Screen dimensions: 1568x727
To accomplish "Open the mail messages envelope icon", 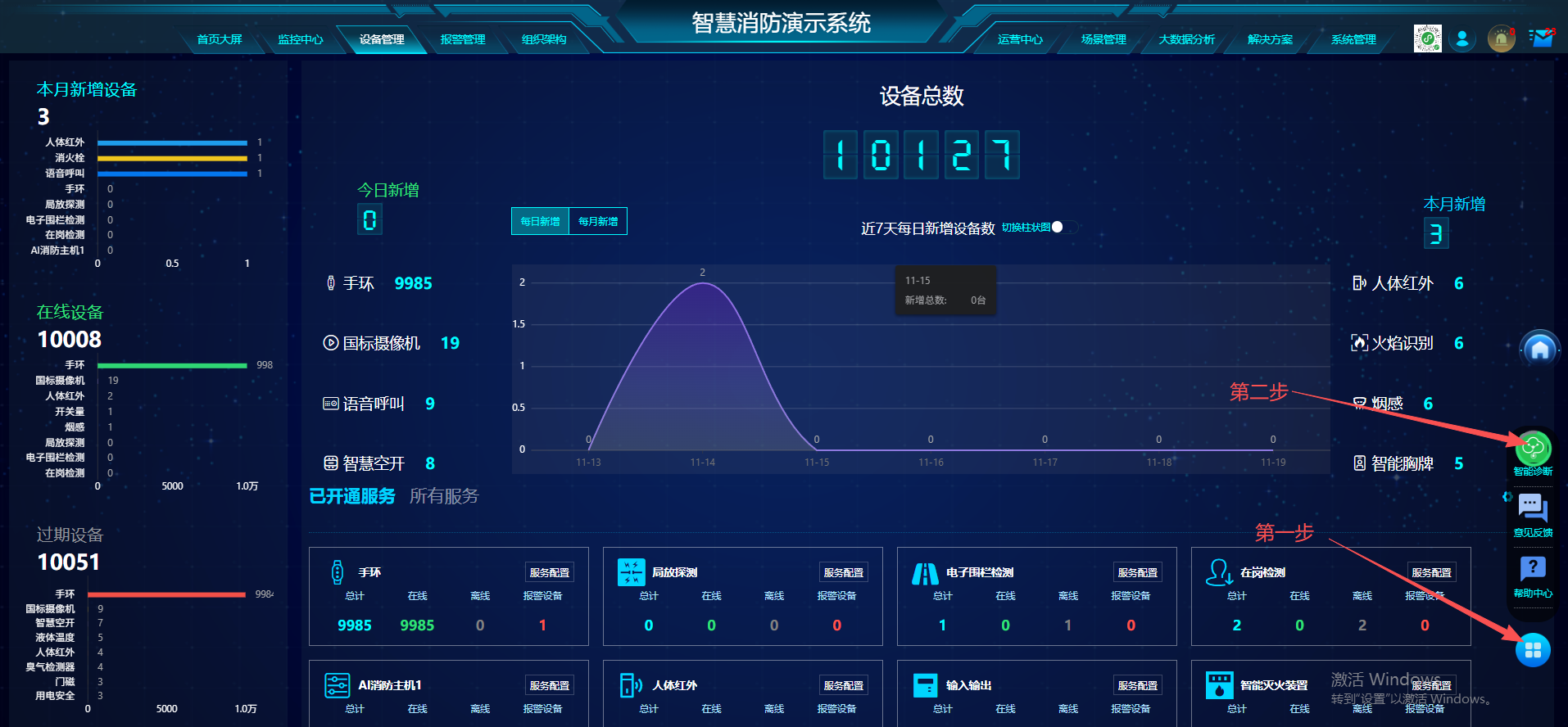I will pyautogui.click(x=1543, y=38).
